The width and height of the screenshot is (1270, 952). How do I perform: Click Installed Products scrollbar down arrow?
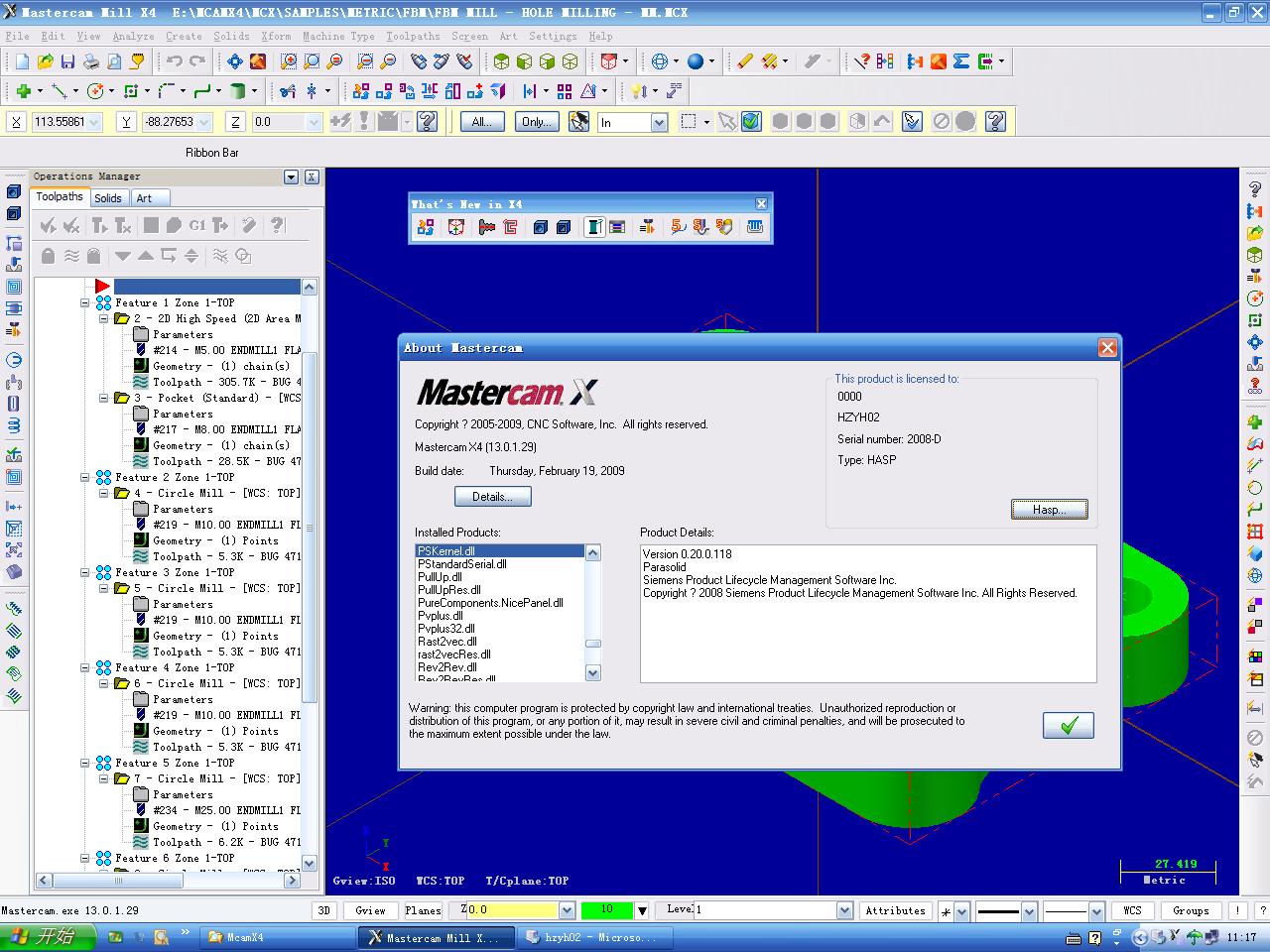[x=593, y=673]
